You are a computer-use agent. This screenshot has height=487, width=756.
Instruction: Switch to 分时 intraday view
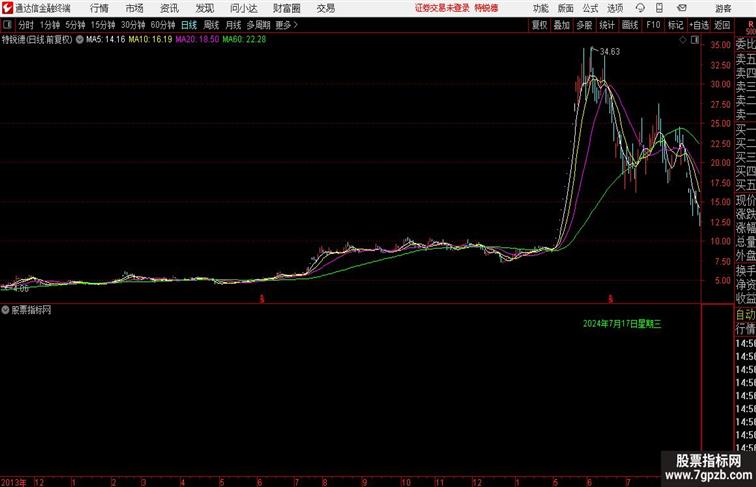[x=26, y=25]
